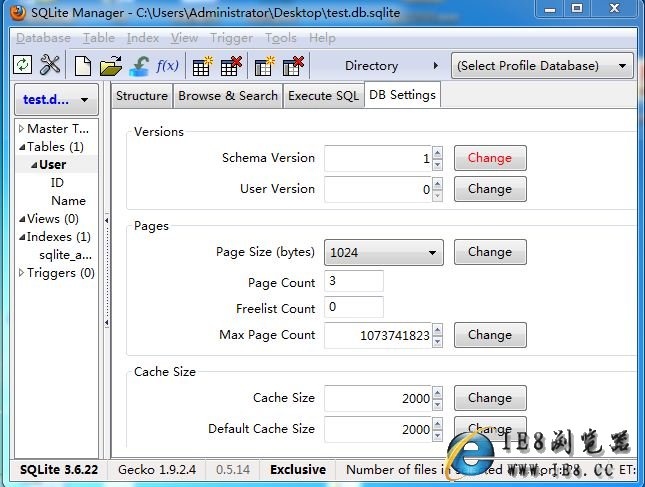This screenshot has height=487, width=645.
Task: Open the Database menu
Action: pyautogui.click(x=43, y=38)
